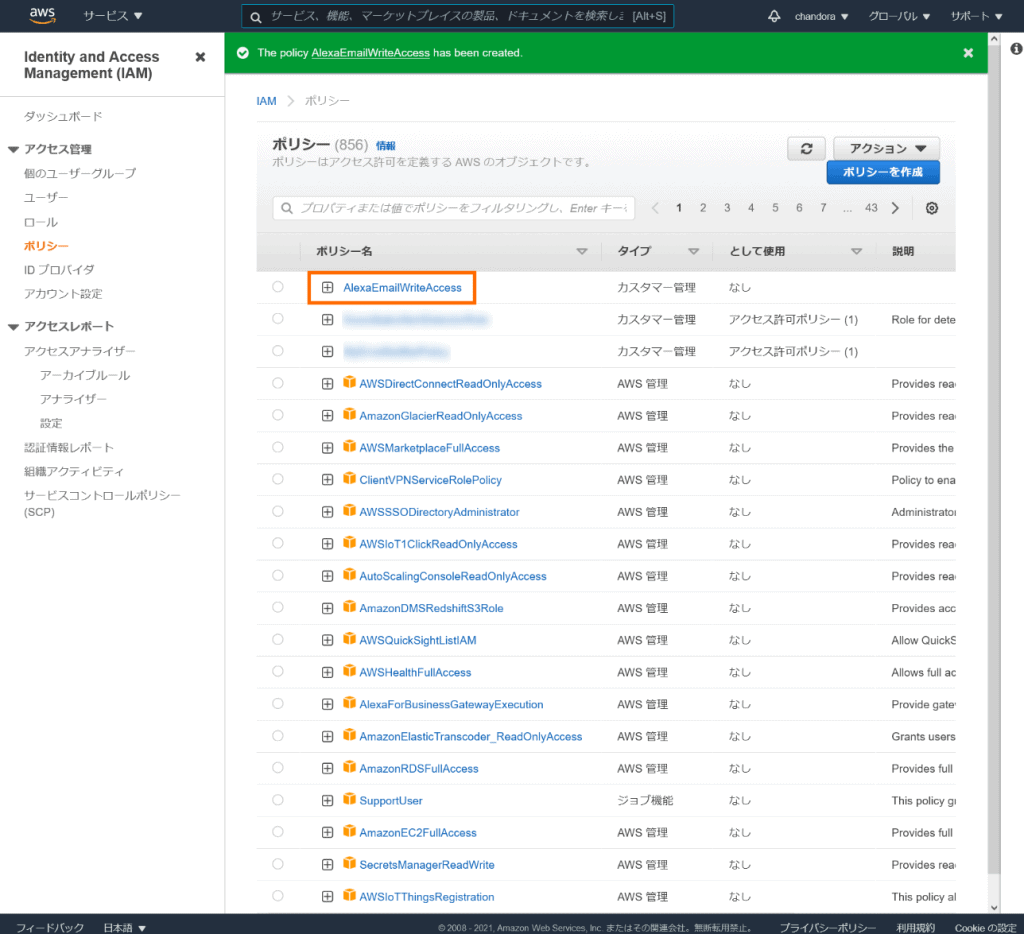
Task: Open the 日本語 language selector in footer
Action: click(x=124, y=927)
